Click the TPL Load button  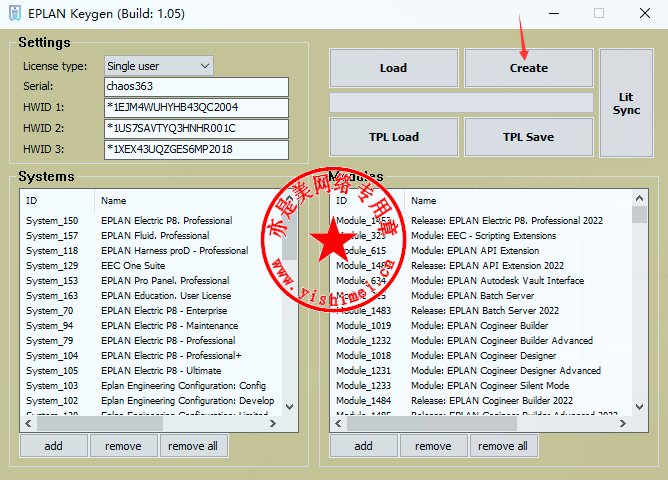point(394,137)
